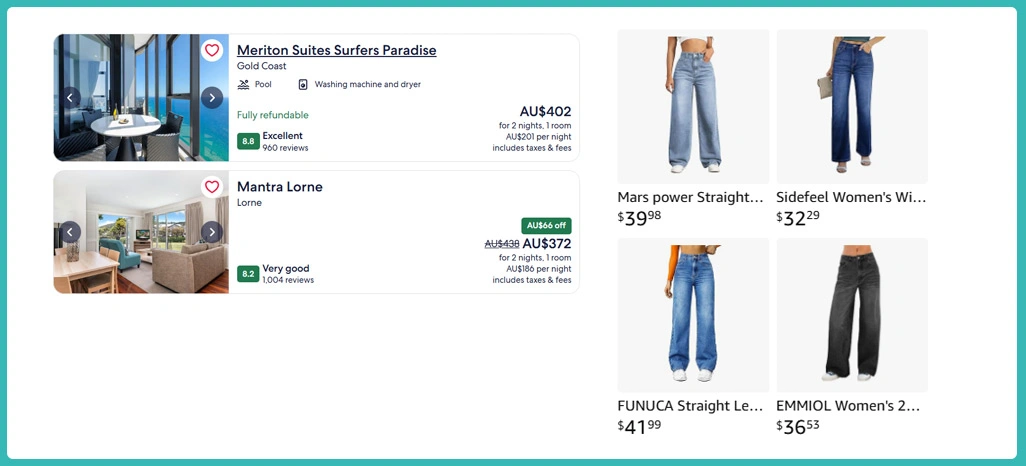The height and width of the screenshot is (466, 1026).
Task: Click the 8.2 rating badge
Action: pyautogui.click(x=248, y=274)
